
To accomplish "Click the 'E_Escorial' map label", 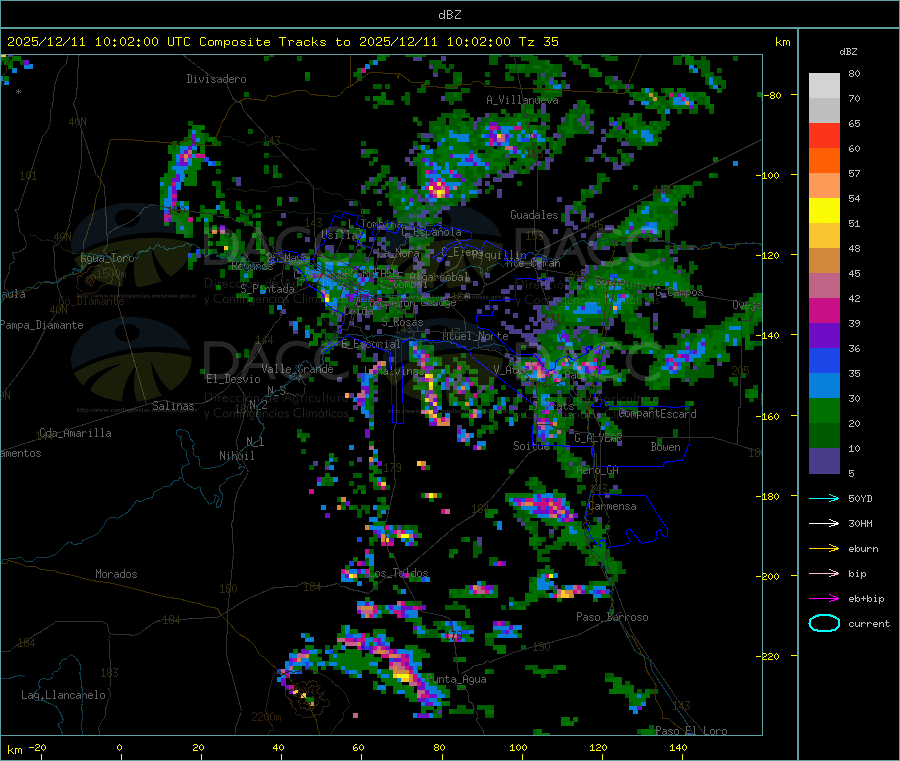I will [371, 344].
